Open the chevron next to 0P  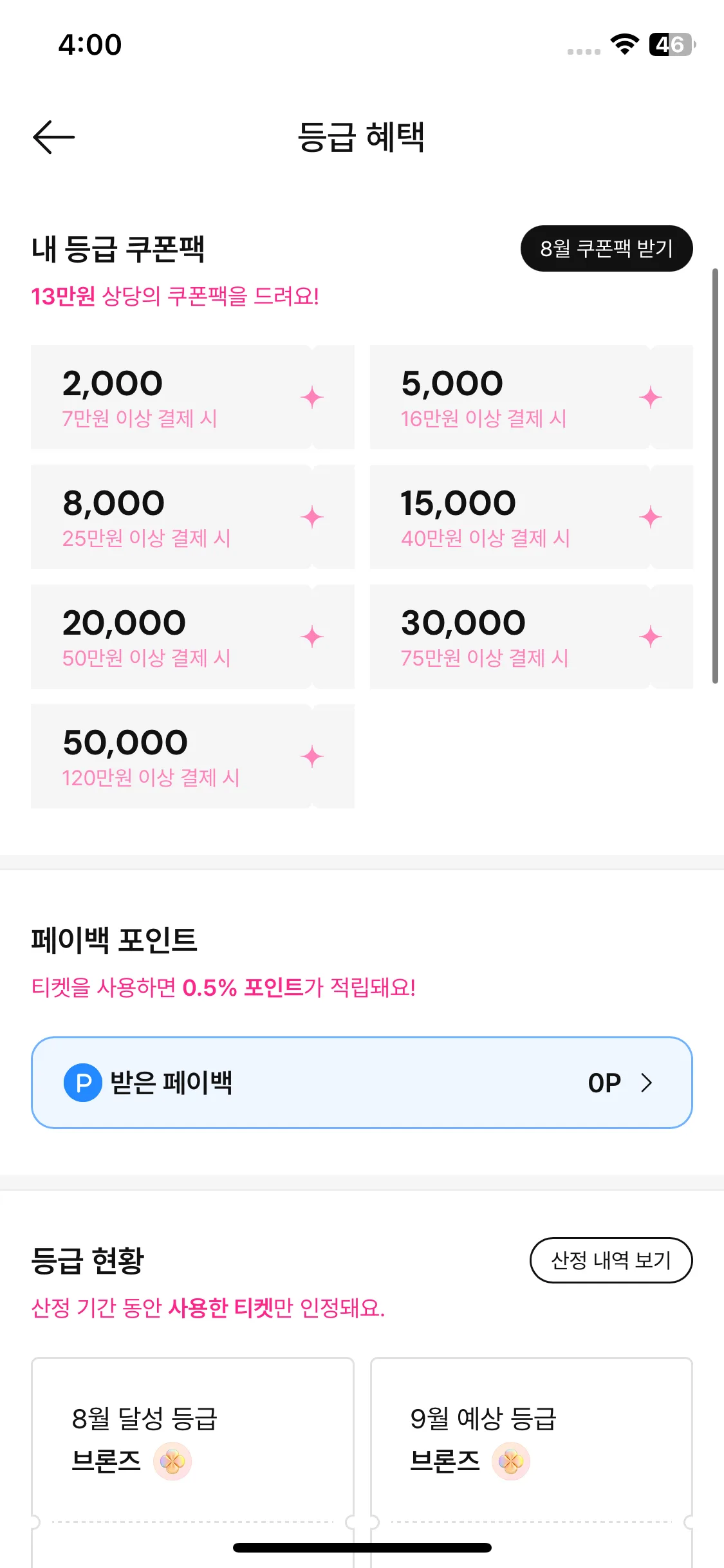point(647,1083)
